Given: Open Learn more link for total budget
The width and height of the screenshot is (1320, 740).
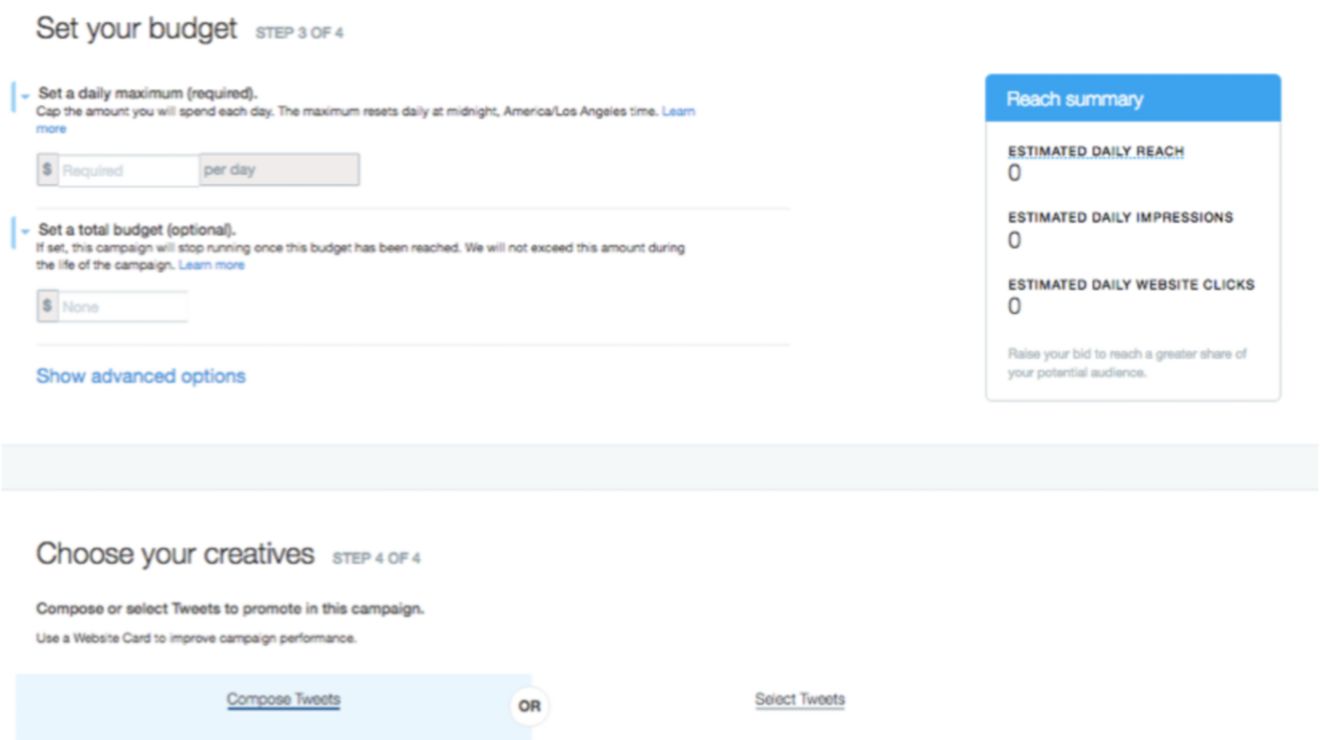Looking at the screenshot, I should (x=211, y=265).
